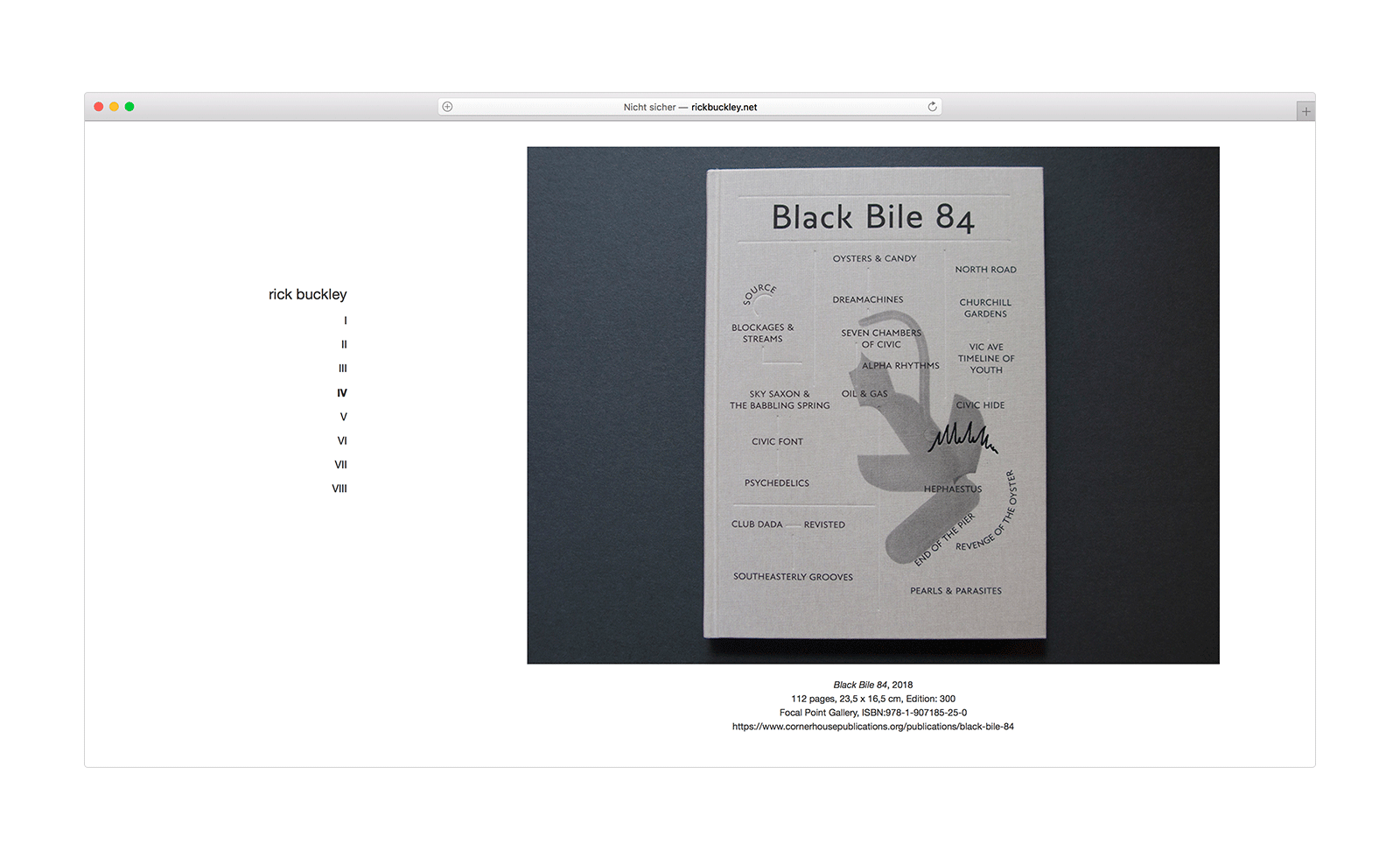The width and height of the screenshot is (1400, 858).
Task: Click the caption line '112 pages, 23,5 x 16,5 cm, Edition: 300'
Action: (x=873, y=699)
